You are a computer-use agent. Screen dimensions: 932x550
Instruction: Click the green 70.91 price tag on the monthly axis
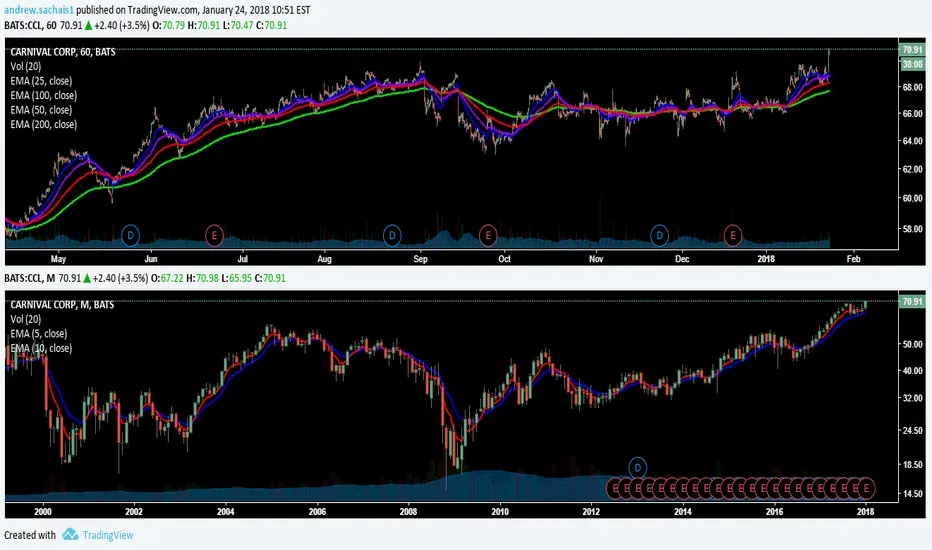click(912, 301)
